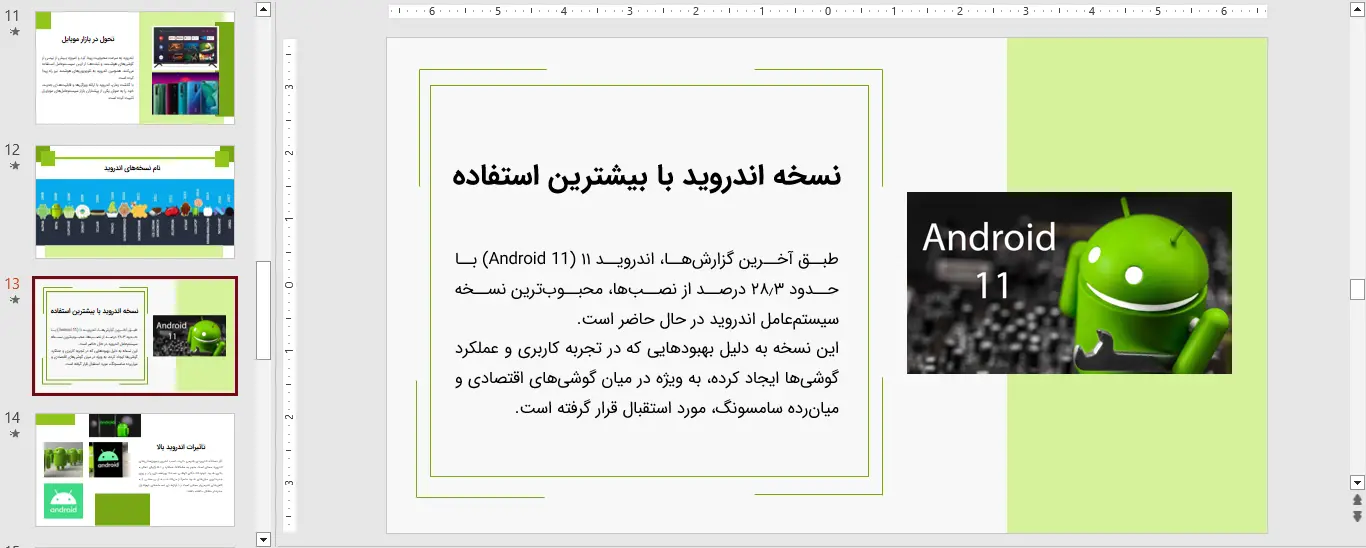The height and width of the screenshot is (548, 1366).
Task: Click the thumbnail pane scroll up arrow
Action: click(264, 9)
